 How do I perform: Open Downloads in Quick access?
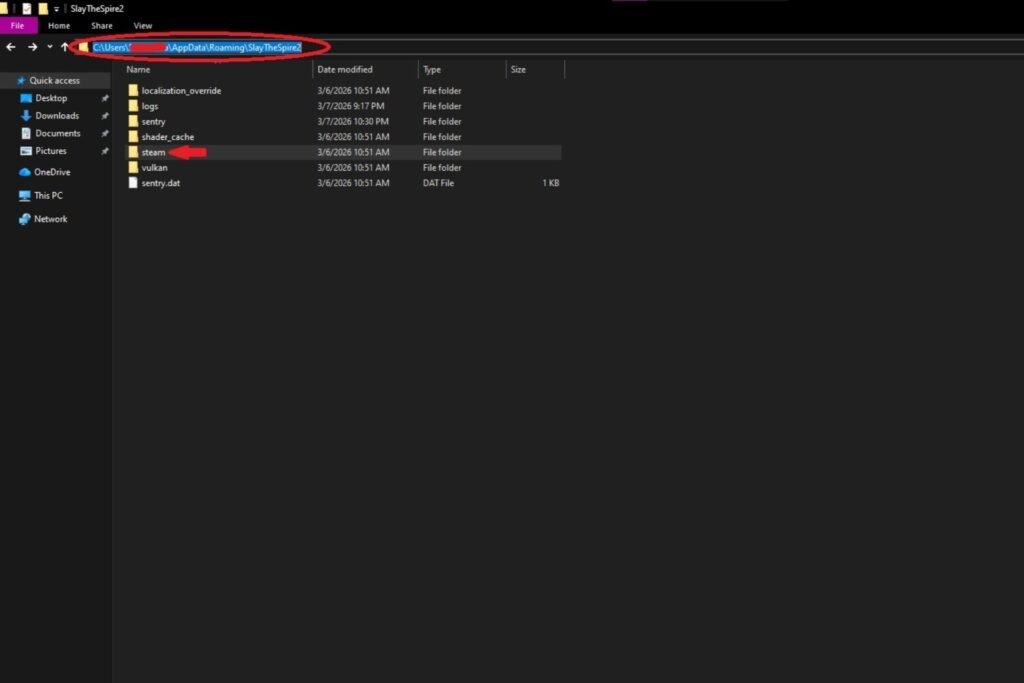[x=57, y=116]
